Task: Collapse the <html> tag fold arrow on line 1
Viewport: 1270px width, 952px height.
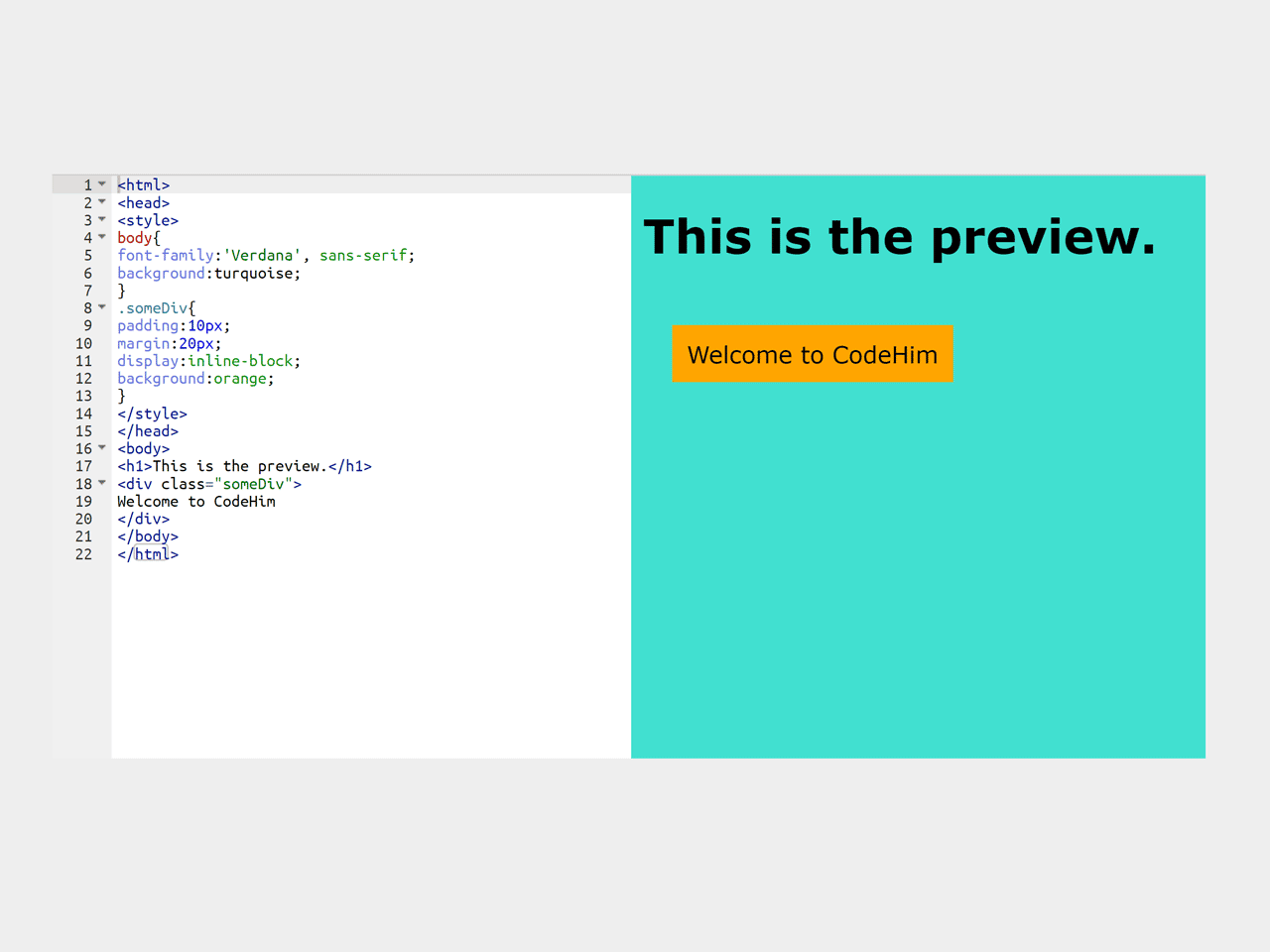Action: click(x=102, y=183)
